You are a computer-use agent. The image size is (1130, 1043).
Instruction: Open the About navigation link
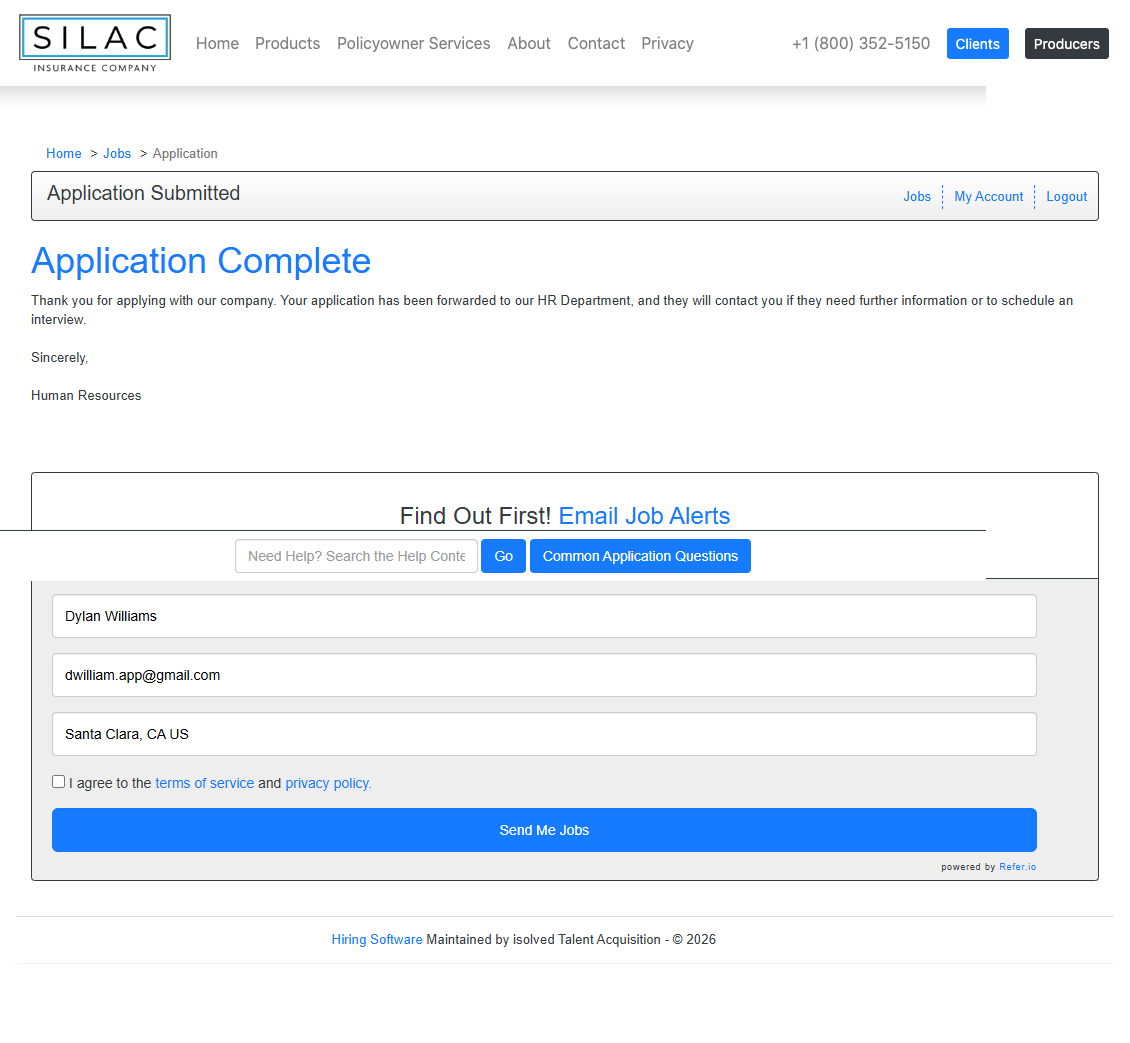click(x=528, y=43)
